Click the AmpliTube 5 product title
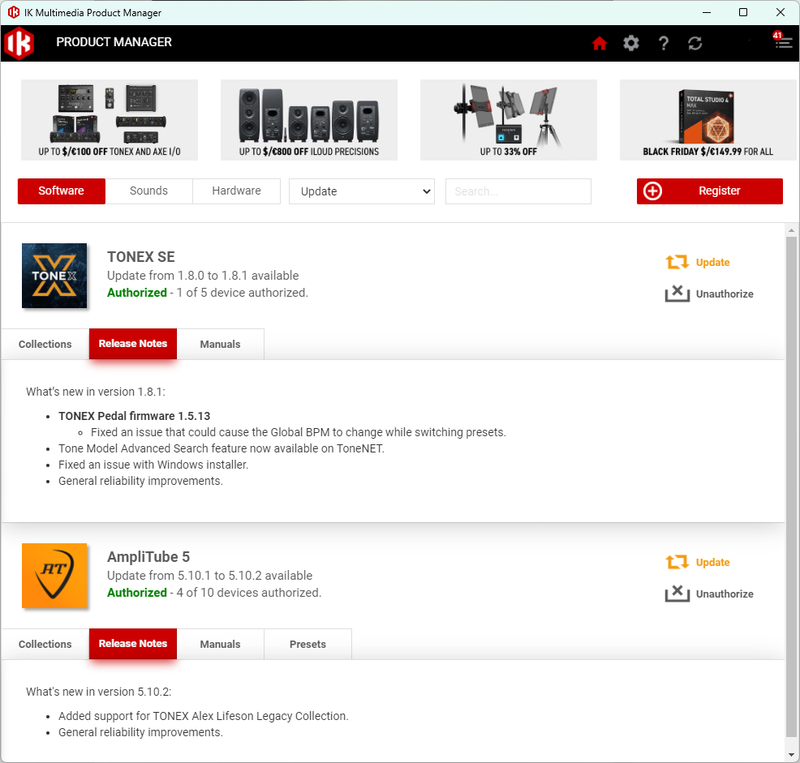The height and width of the screenshot is (763, 800). click(x=148, y=557)
